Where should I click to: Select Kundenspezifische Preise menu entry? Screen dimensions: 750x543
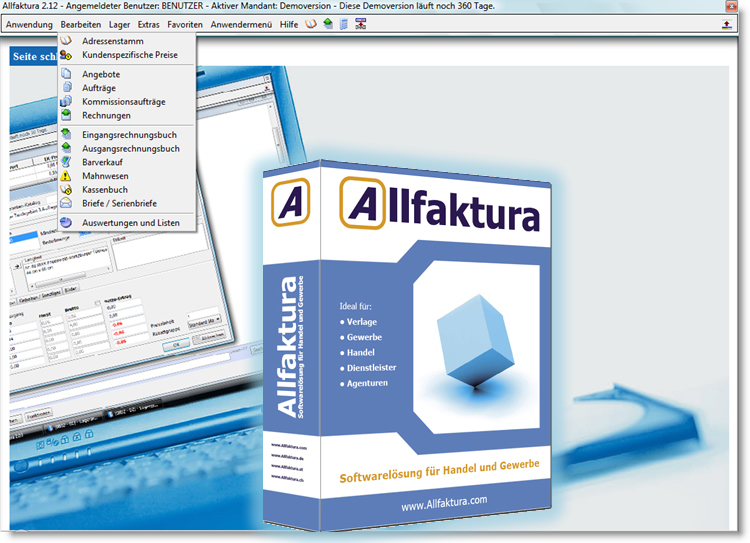(x=127, y=55)
